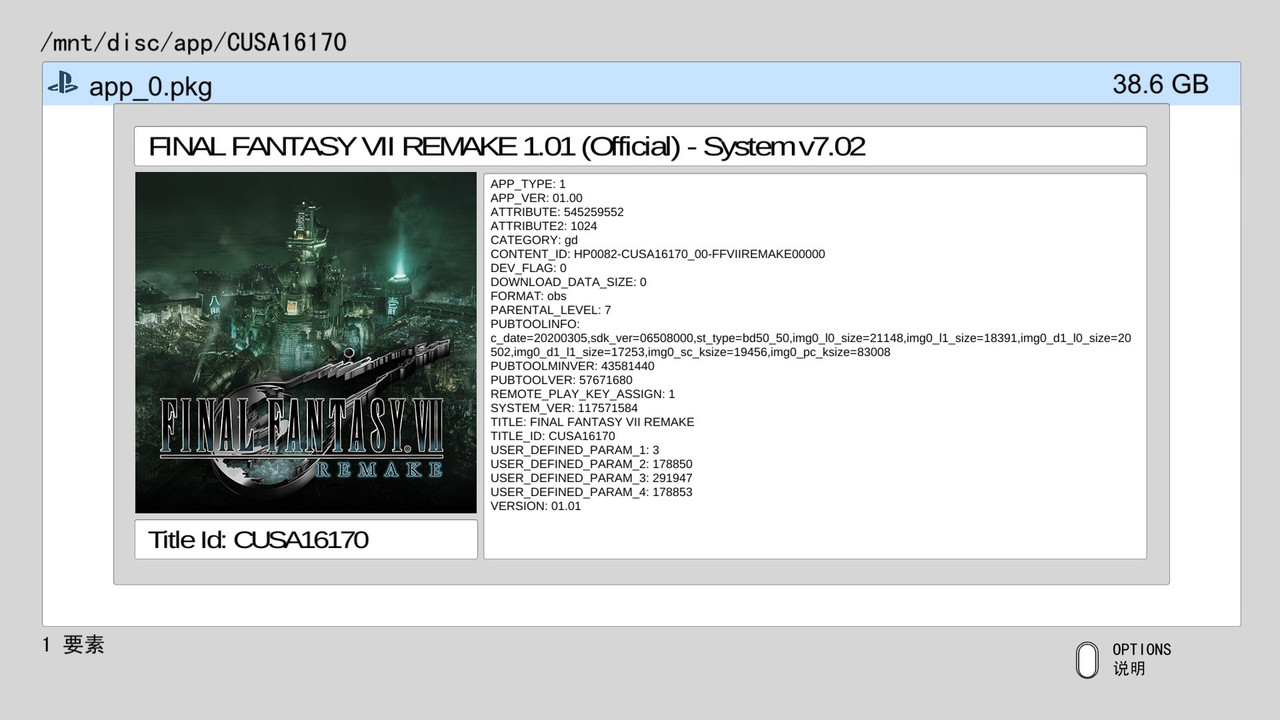Click the ATTRIBUTE2: 1024 line
Viewport: 1280px width, 720px height.
pos(544,226)
